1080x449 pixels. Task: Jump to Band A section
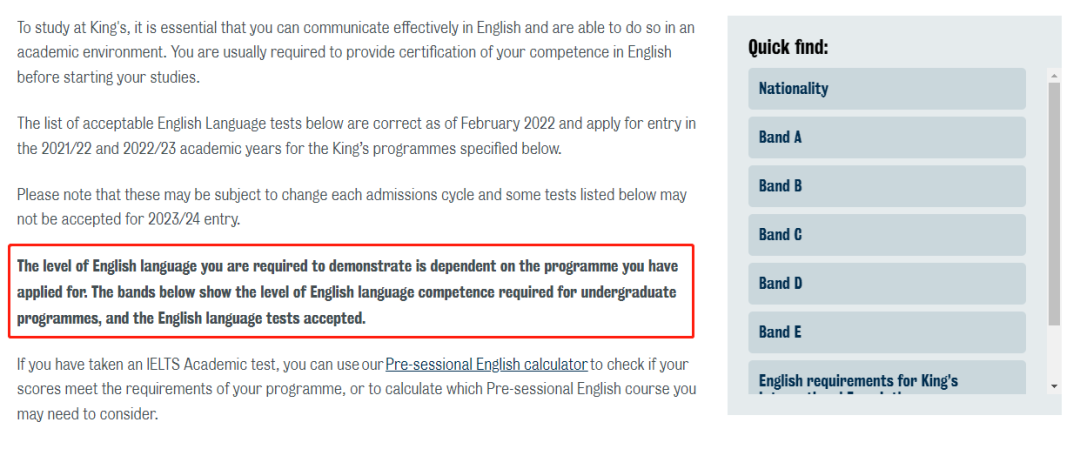[887, 138]
